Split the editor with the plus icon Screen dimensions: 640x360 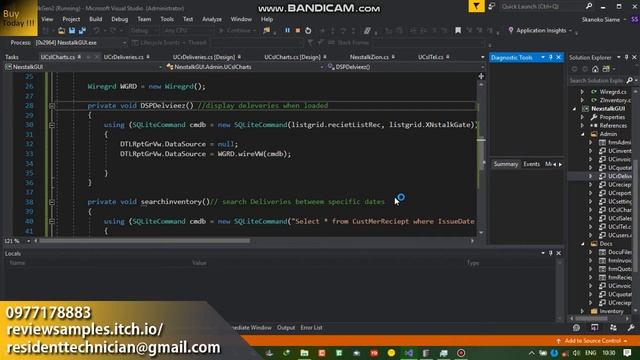point(481,76)
